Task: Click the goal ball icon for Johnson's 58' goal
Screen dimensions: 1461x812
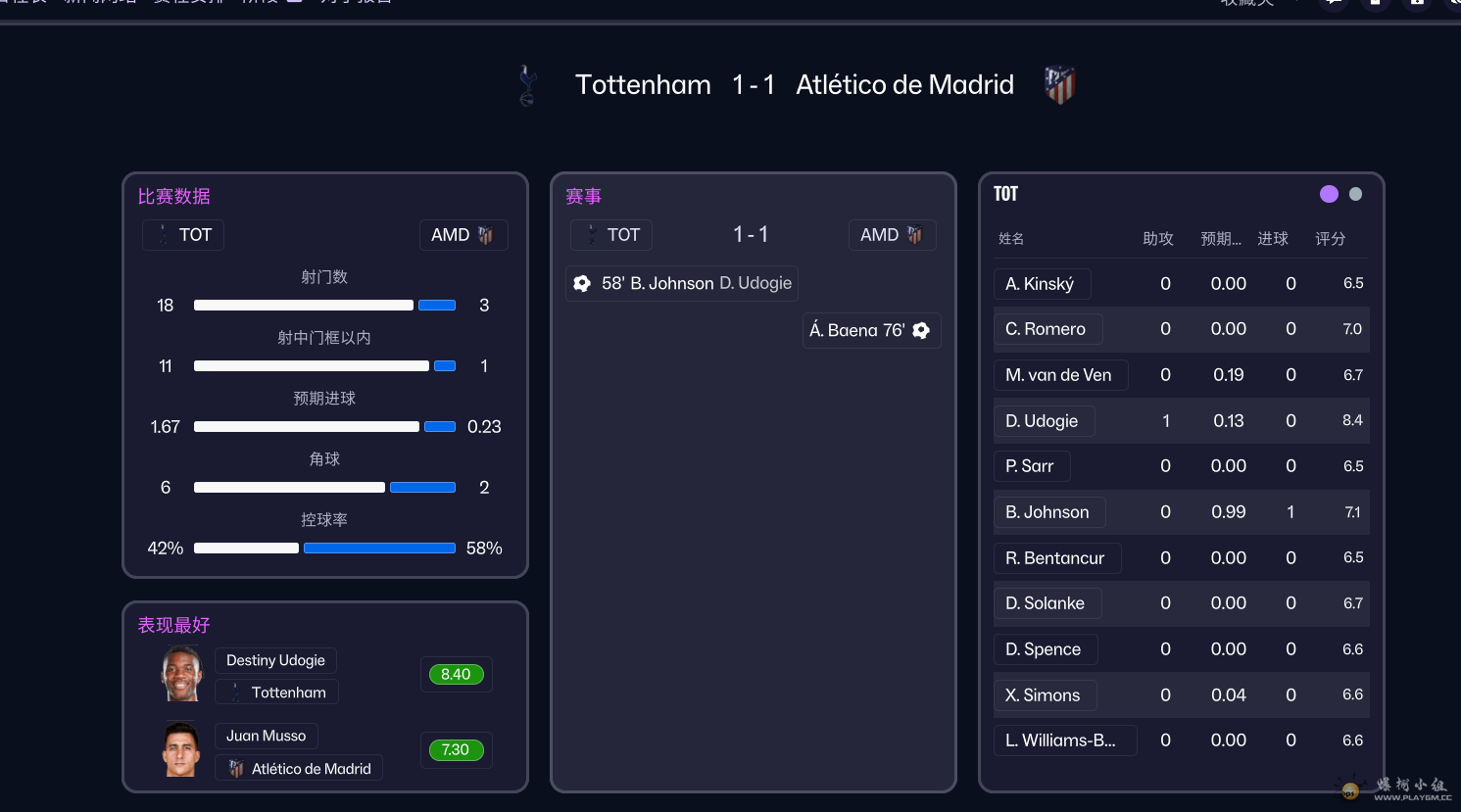Action: pos(582,283)
